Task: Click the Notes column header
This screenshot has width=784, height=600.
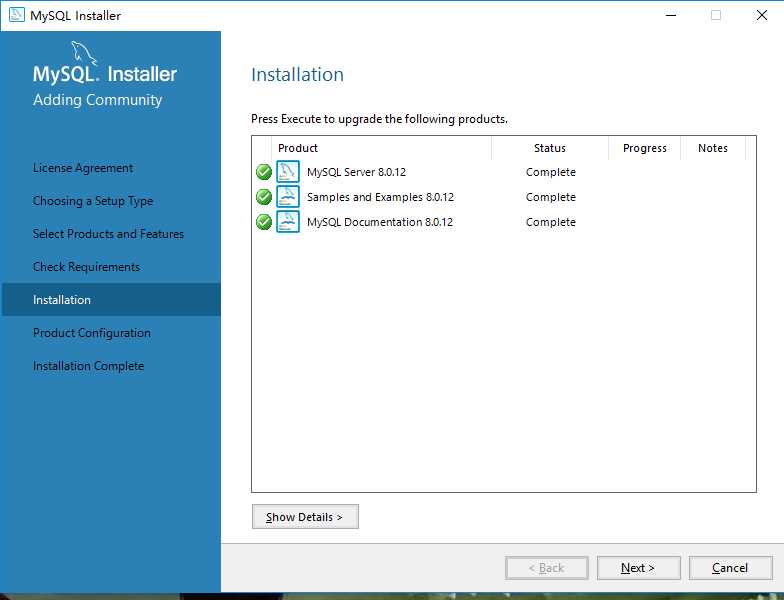Action: click(x=713, y=148)
